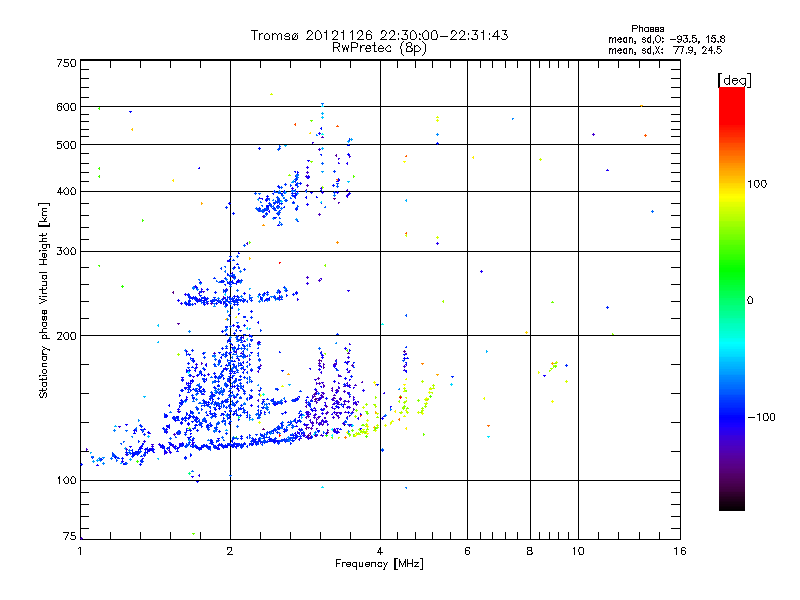Click the x-axis tick label "6"
Viewport: 800px width, 600px height.
[x=467, y=551]
